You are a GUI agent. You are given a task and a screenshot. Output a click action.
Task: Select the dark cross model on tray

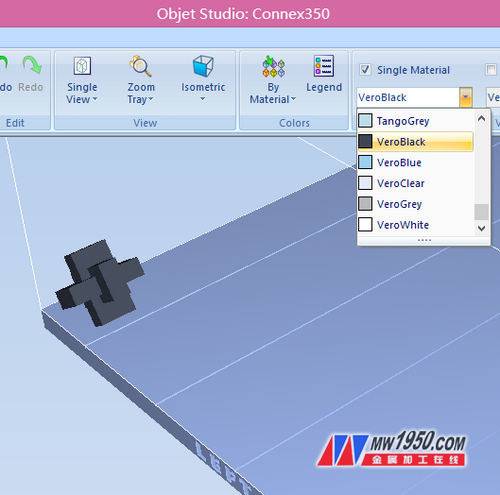99,283
